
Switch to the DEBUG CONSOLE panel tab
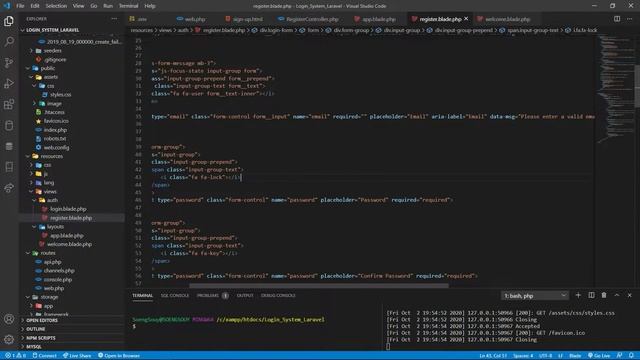coord(278,296)
